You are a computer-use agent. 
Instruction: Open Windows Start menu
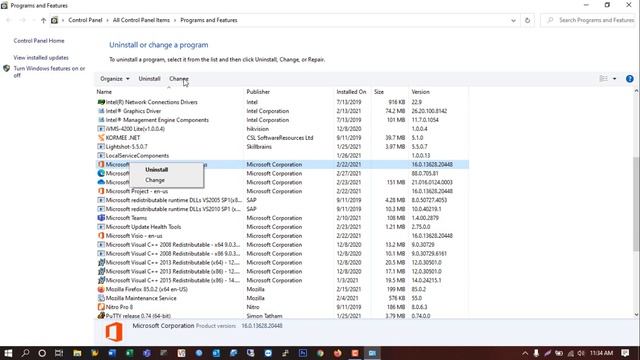[8, 353]
